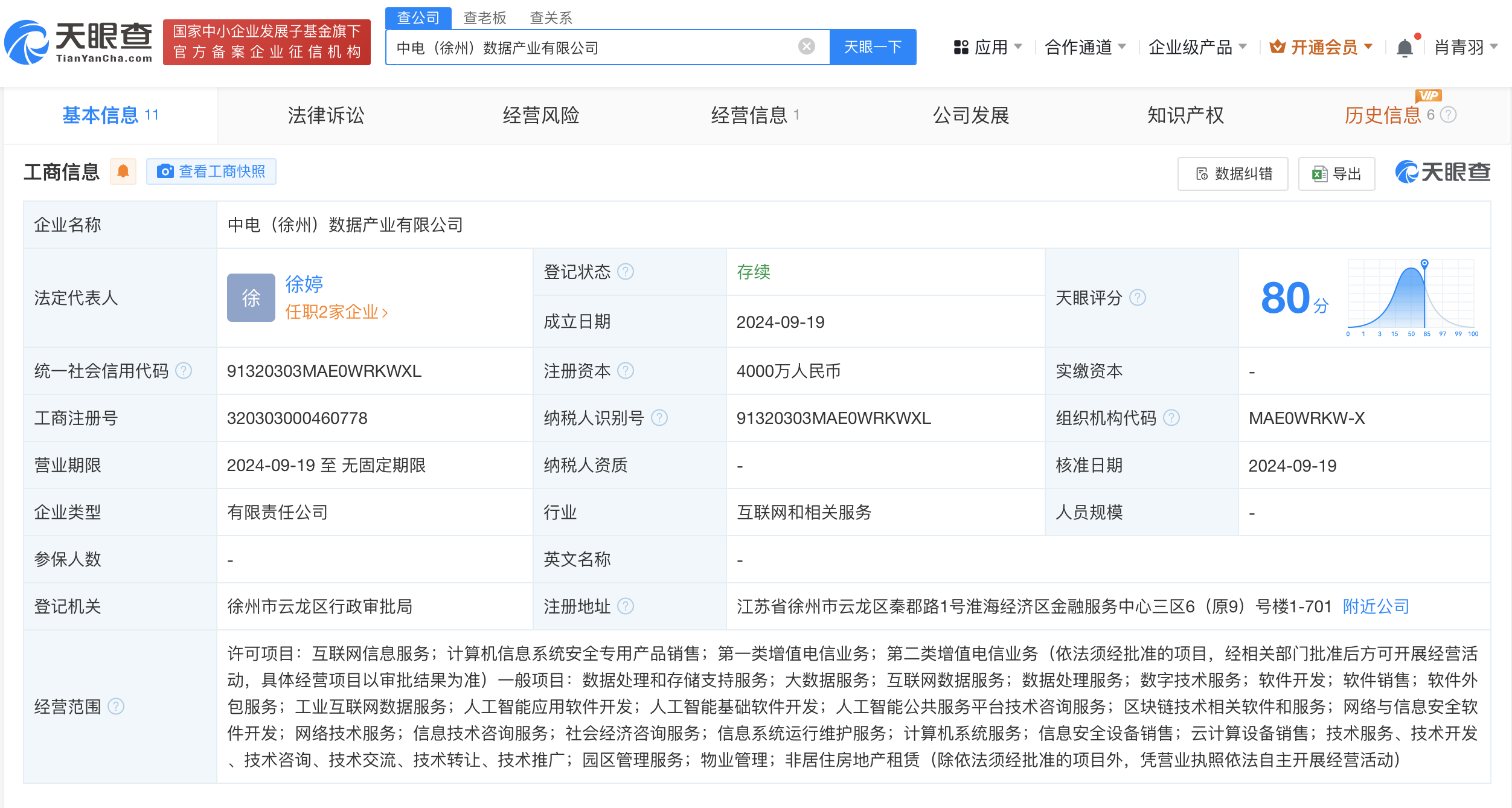
Task: Export data via the 导出 Excel icon
Action: click(1319, 174)
